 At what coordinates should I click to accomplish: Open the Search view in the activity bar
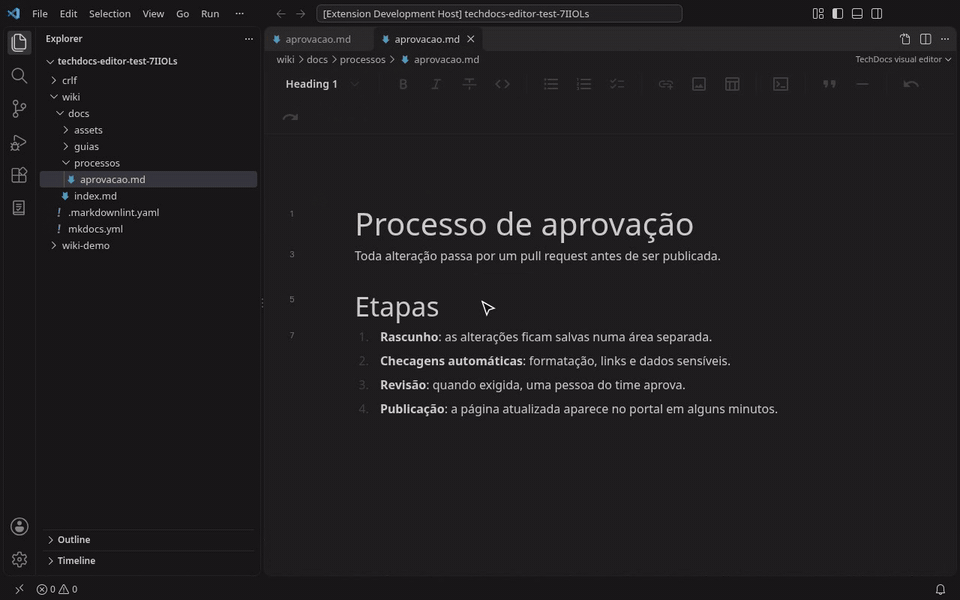click(19, 75)
